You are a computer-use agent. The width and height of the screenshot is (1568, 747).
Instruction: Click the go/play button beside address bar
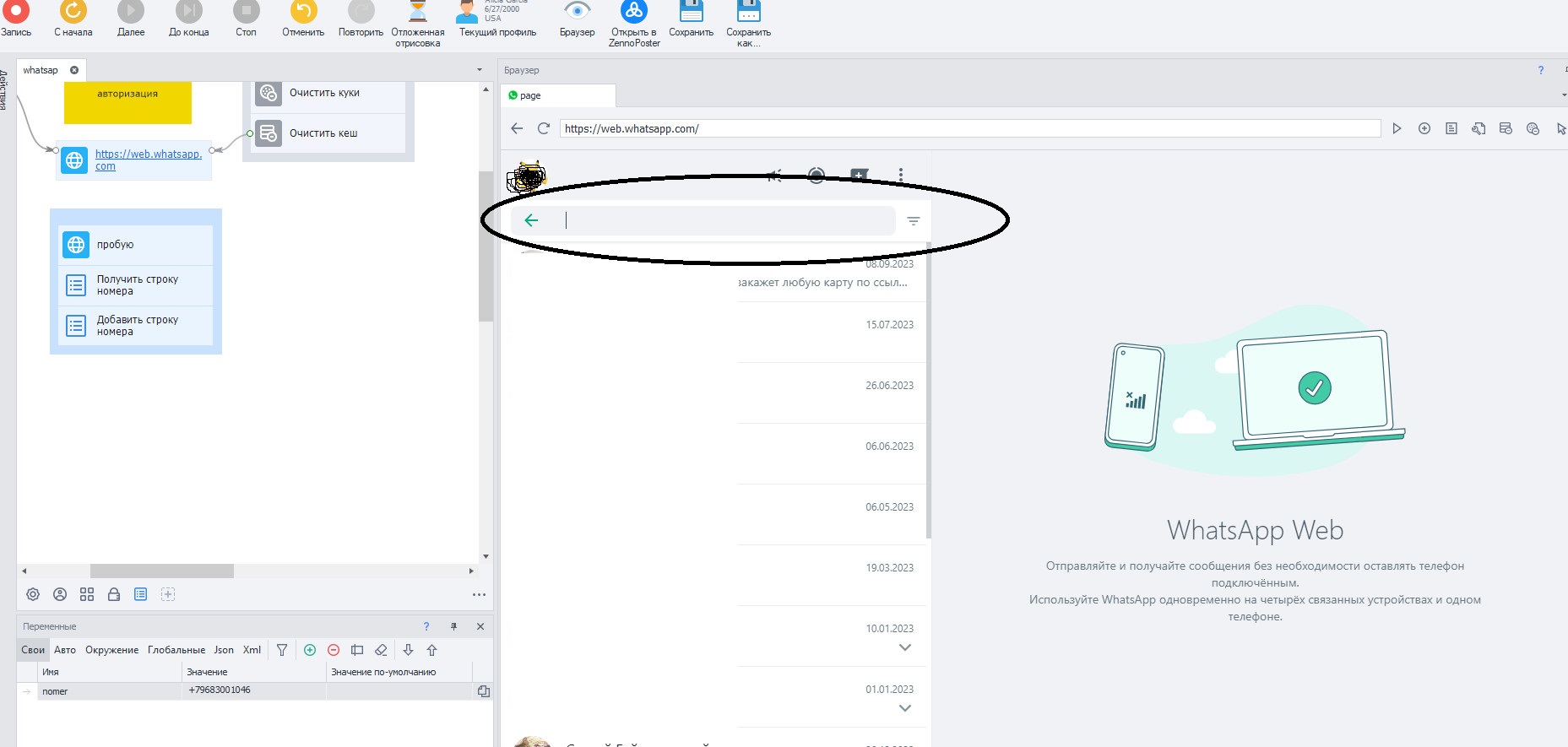point(1397,128)
